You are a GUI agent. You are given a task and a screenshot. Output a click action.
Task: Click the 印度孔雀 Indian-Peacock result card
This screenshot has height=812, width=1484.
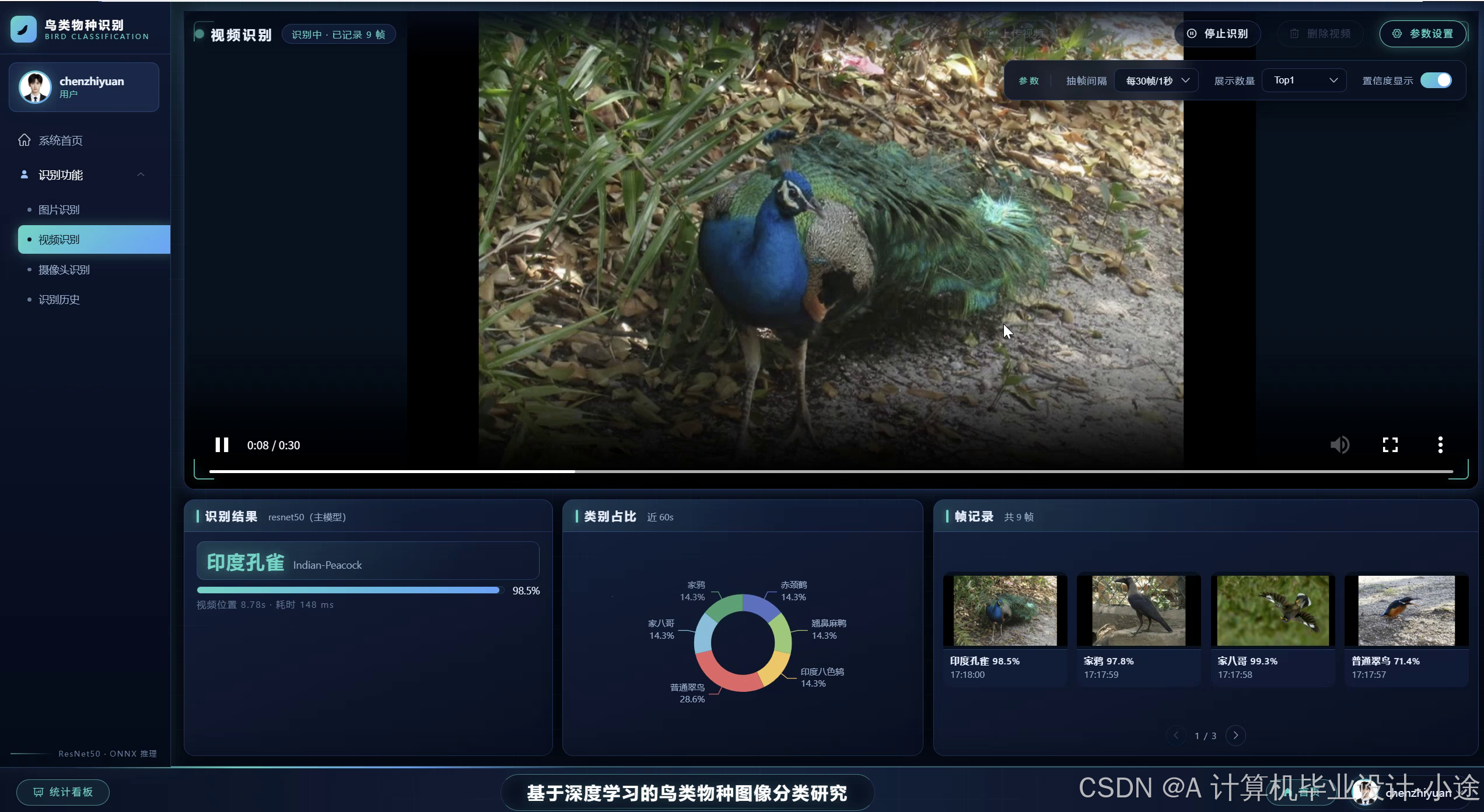tap(367, 561)
